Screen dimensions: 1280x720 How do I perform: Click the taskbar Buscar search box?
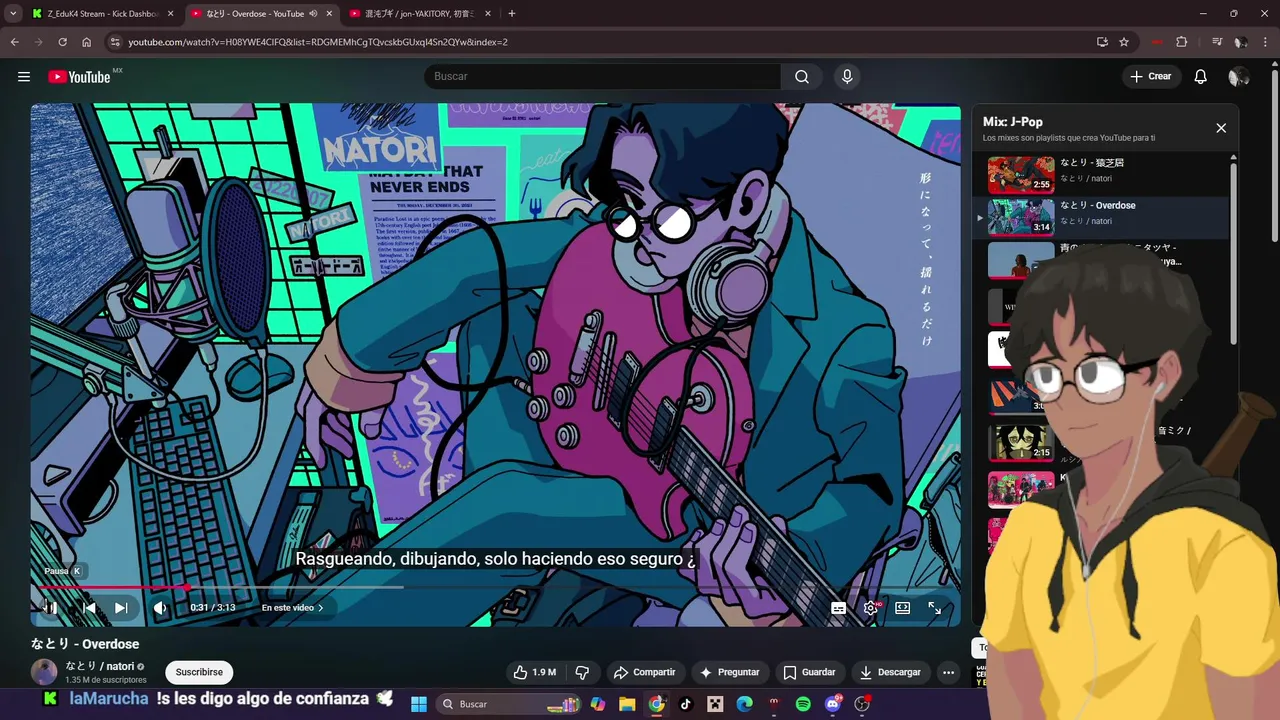click(x=510, y=704)
